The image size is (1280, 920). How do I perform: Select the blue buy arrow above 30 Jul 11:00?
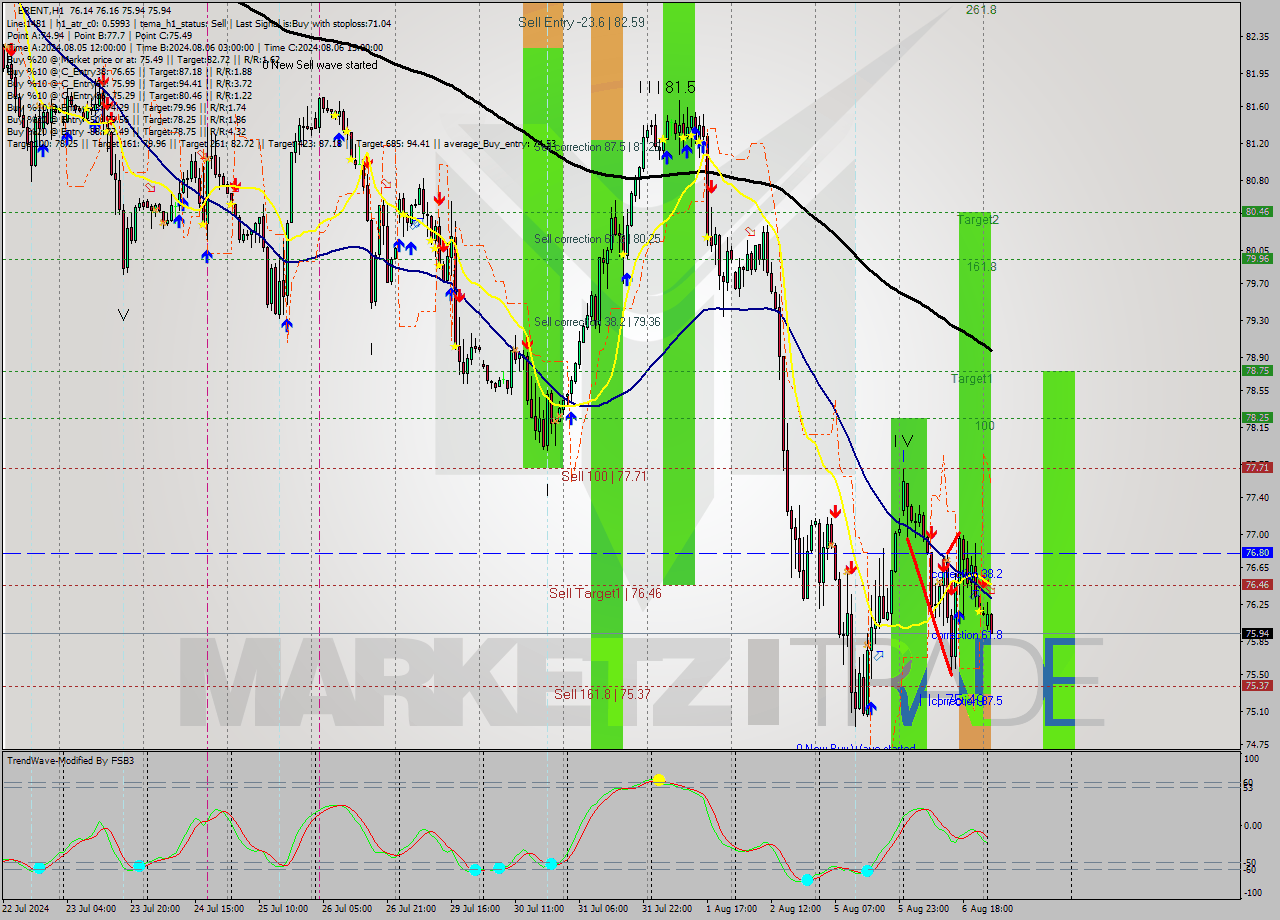pos(570,414)
